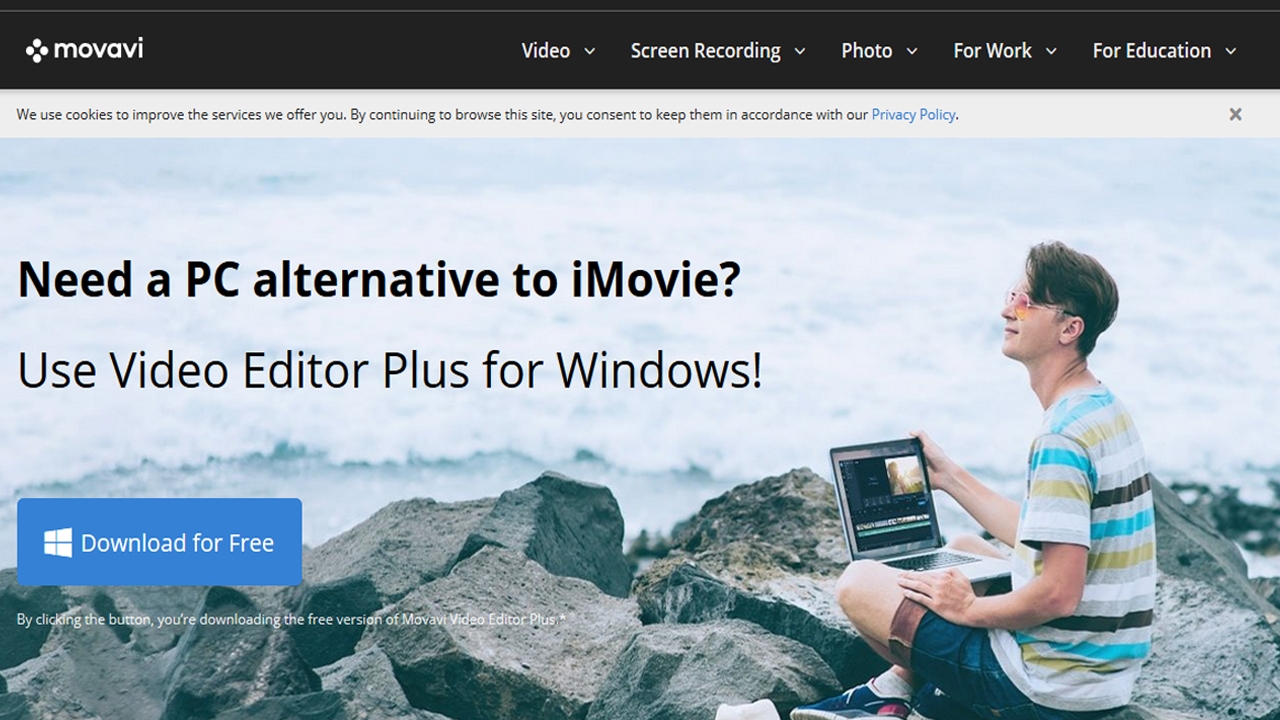Open the Photo menu
This screenshot has width=1280, height=720.
(x=867, y=51)
